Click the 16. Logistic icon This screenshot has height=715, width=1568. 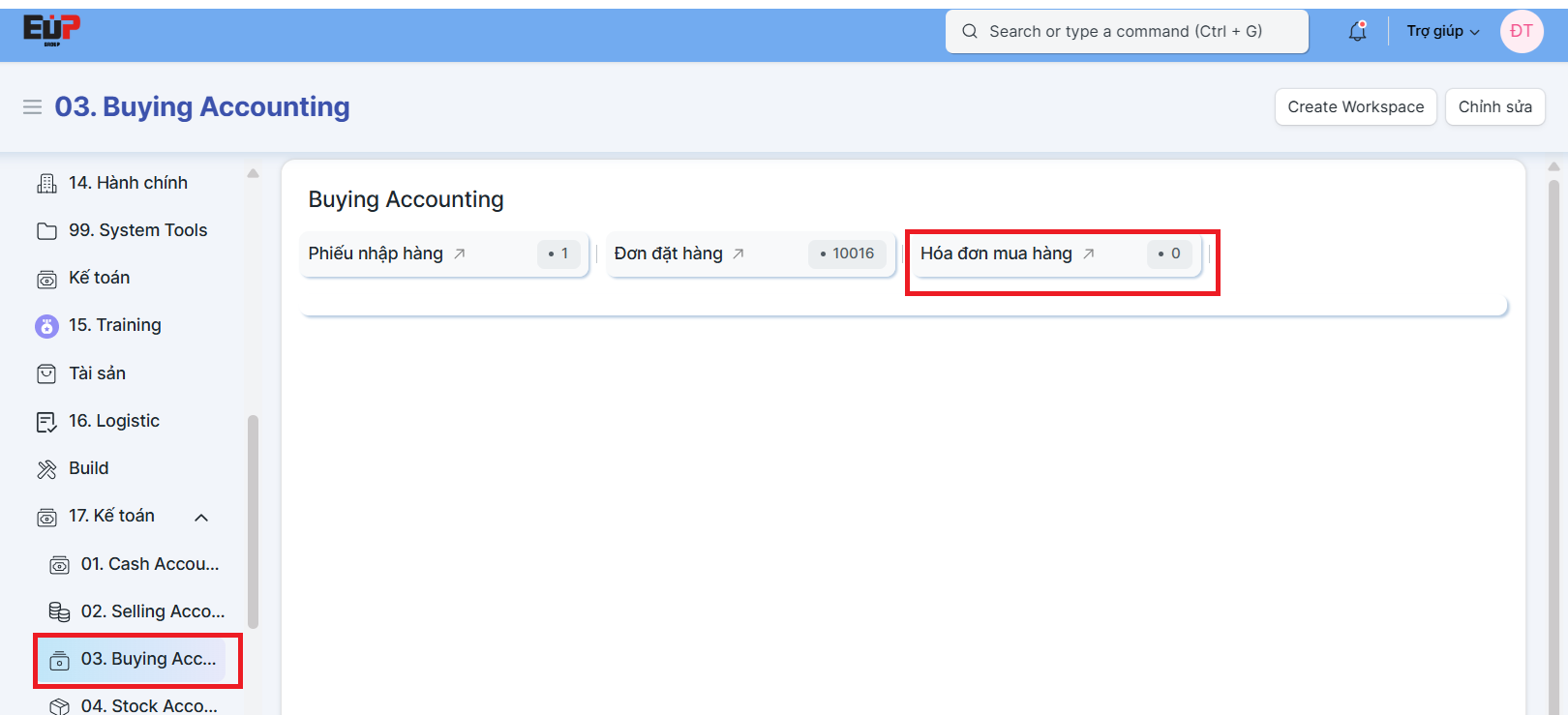coord(46,421)
